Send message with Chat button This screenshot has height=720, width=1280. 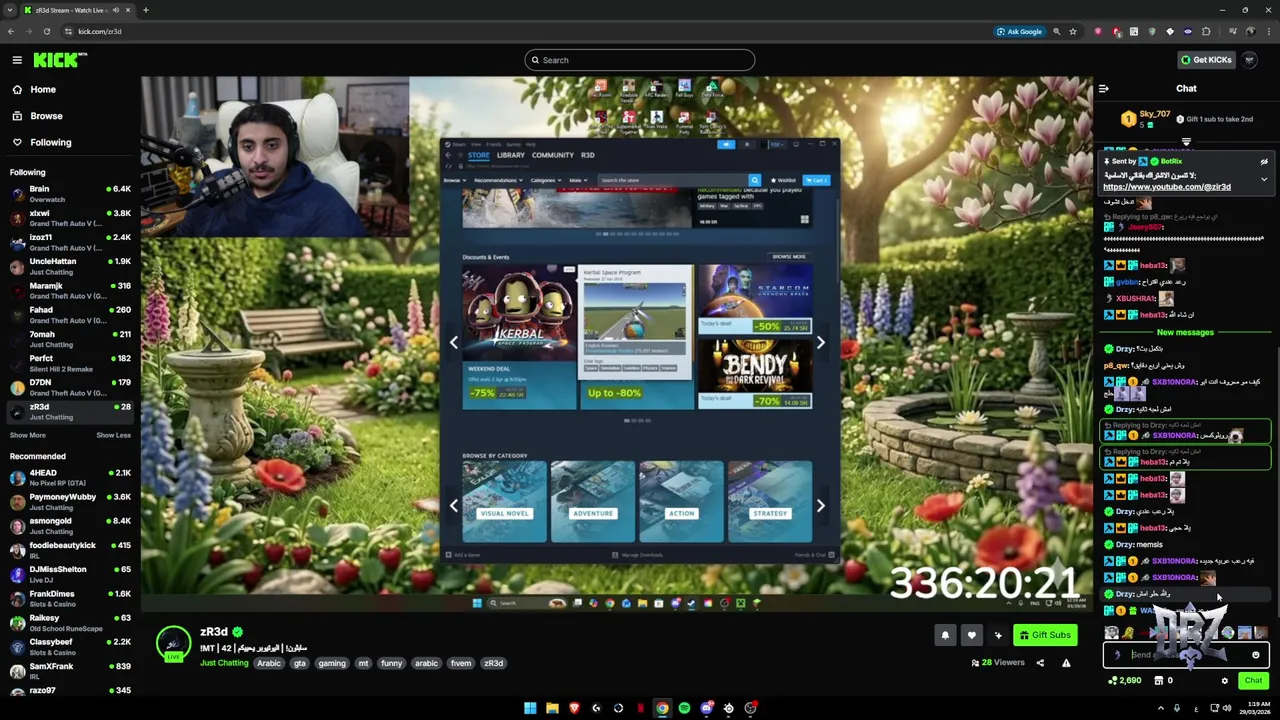1253,681
